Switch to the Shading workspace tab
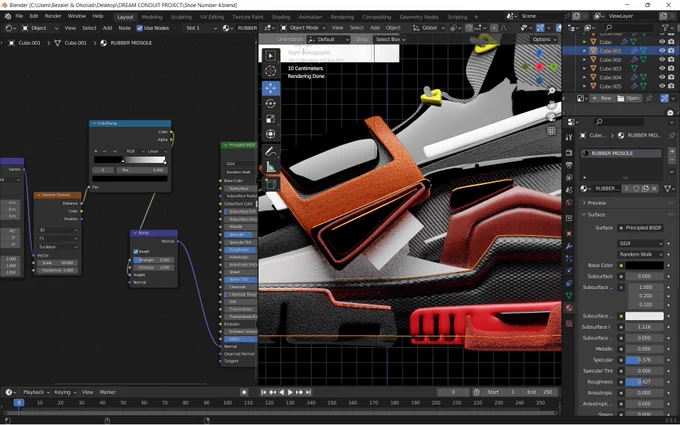This screenshot has height=425, width=680. click(x=281, y=17)
